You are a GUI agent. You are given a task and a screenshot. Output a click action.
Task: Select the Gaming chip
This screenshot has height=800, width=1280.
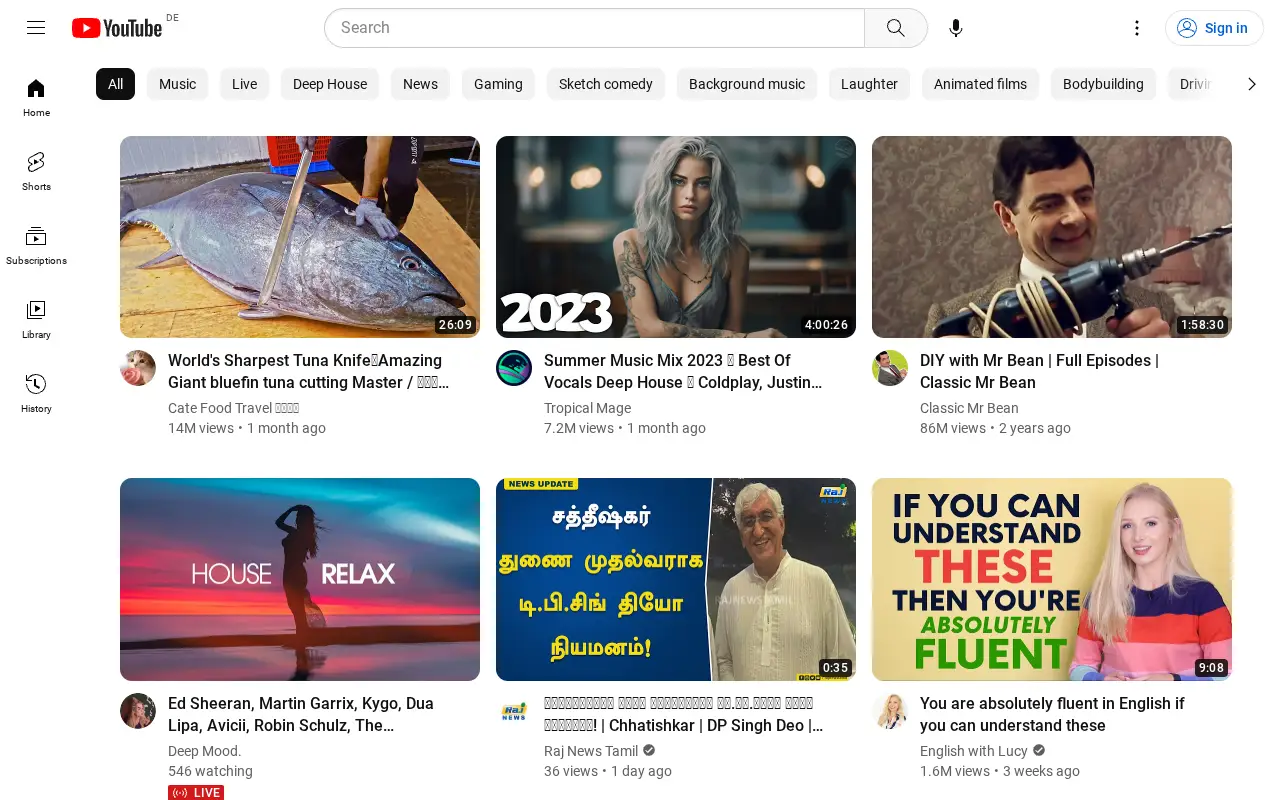click(498, 84)
